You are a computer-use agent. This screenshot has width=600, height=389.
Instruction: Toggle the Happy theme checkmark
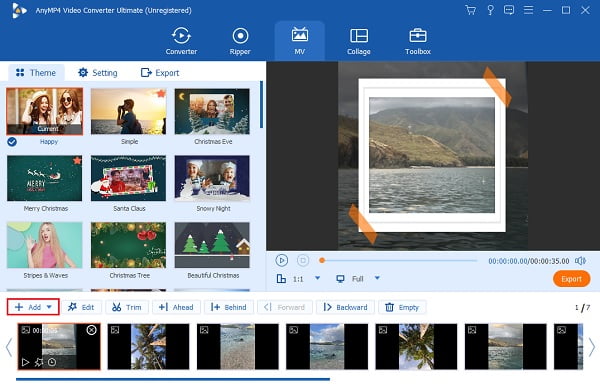click(x=12, y=142)
